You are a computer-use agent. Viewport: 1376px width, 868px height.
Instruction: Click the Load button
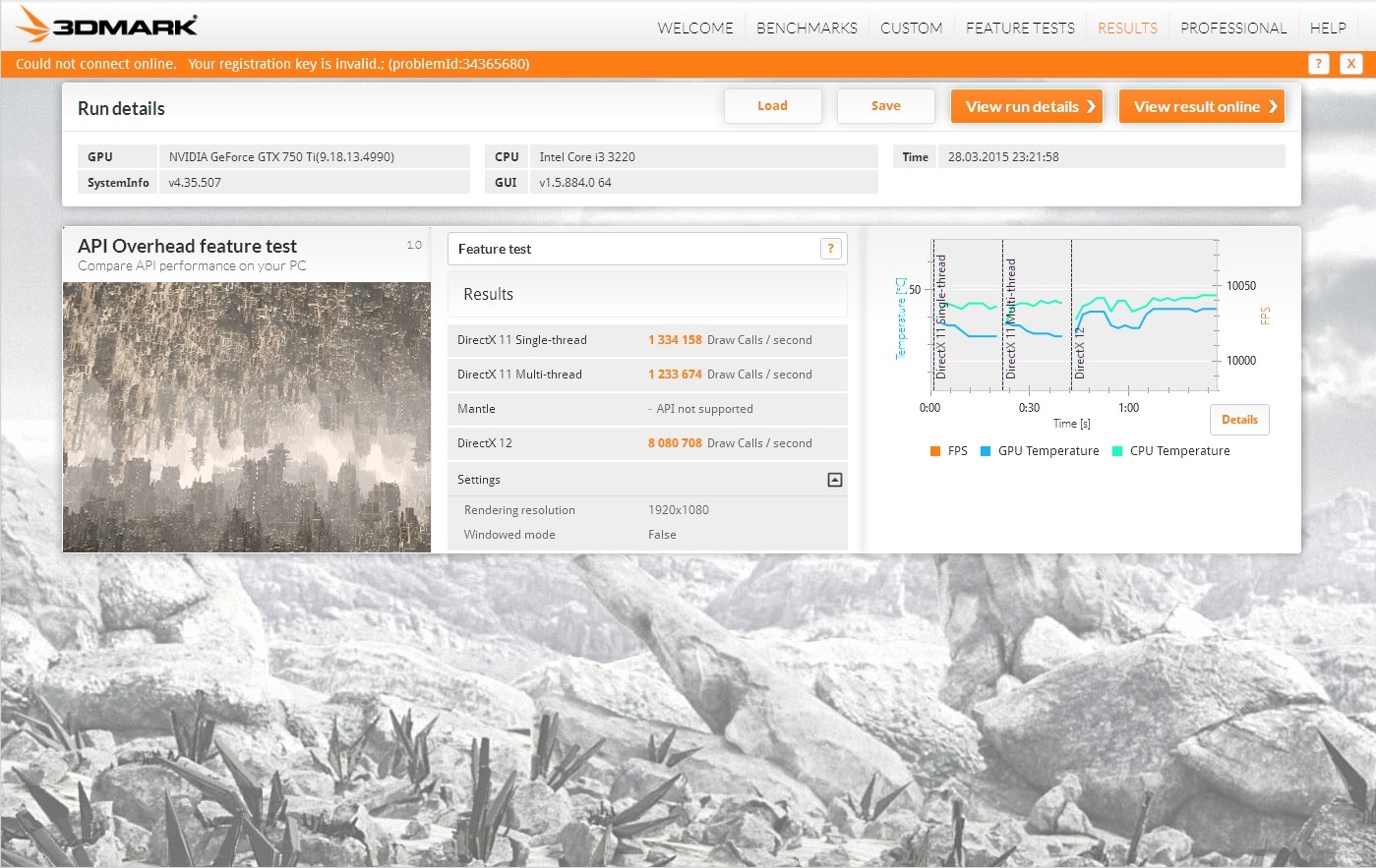tap(772, 106)
